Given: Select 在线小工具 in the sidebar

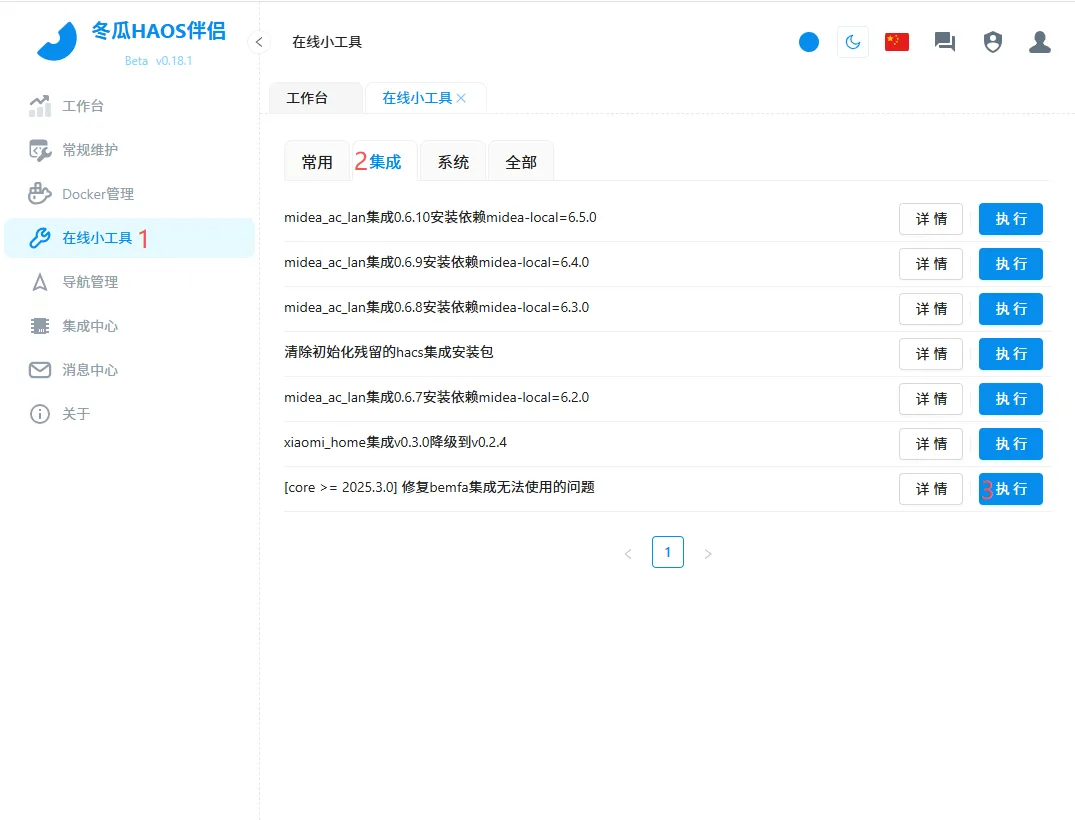Looking at the screenshot, I should point(130,238).
